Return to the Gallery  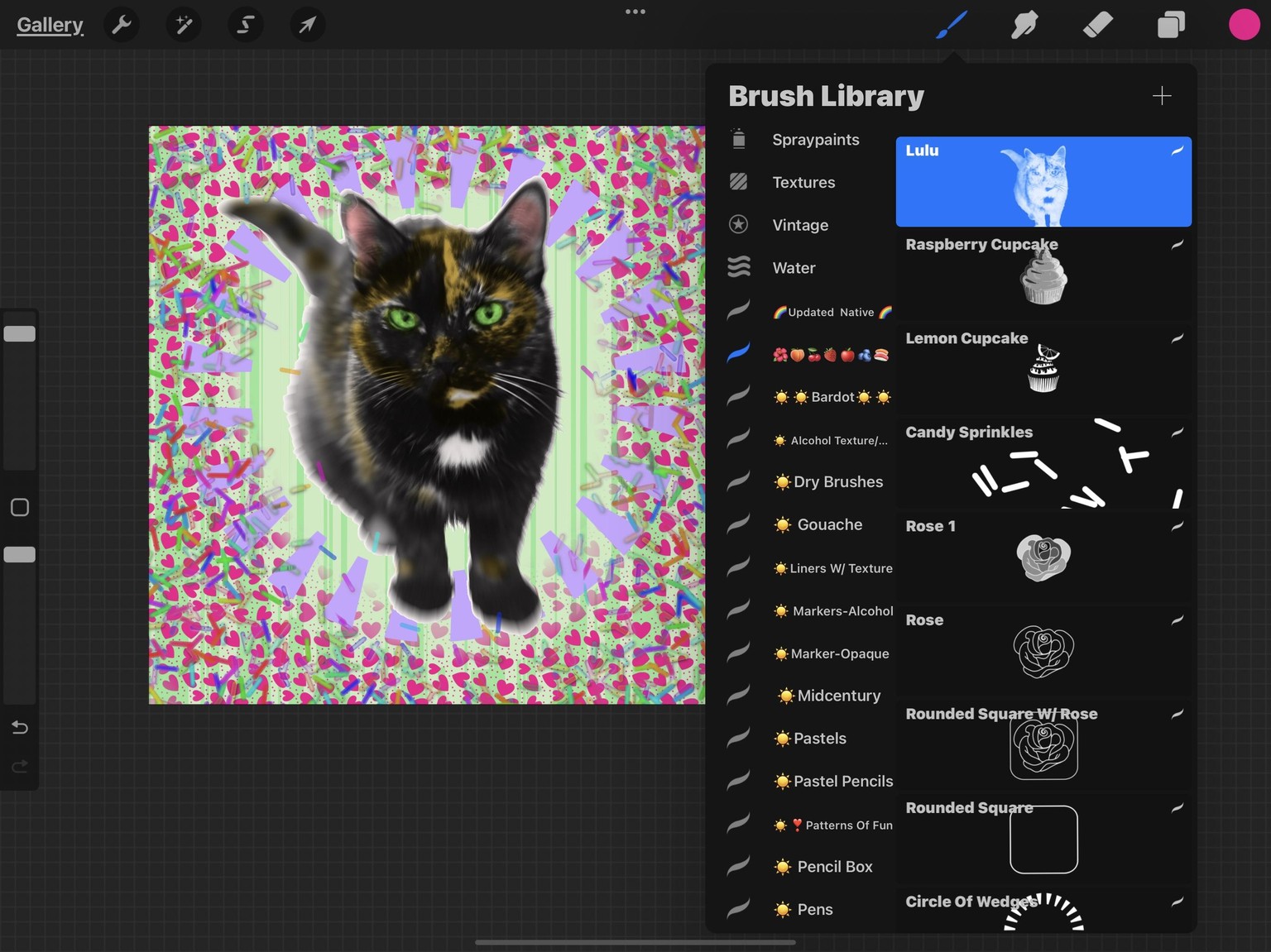[50, 25]
